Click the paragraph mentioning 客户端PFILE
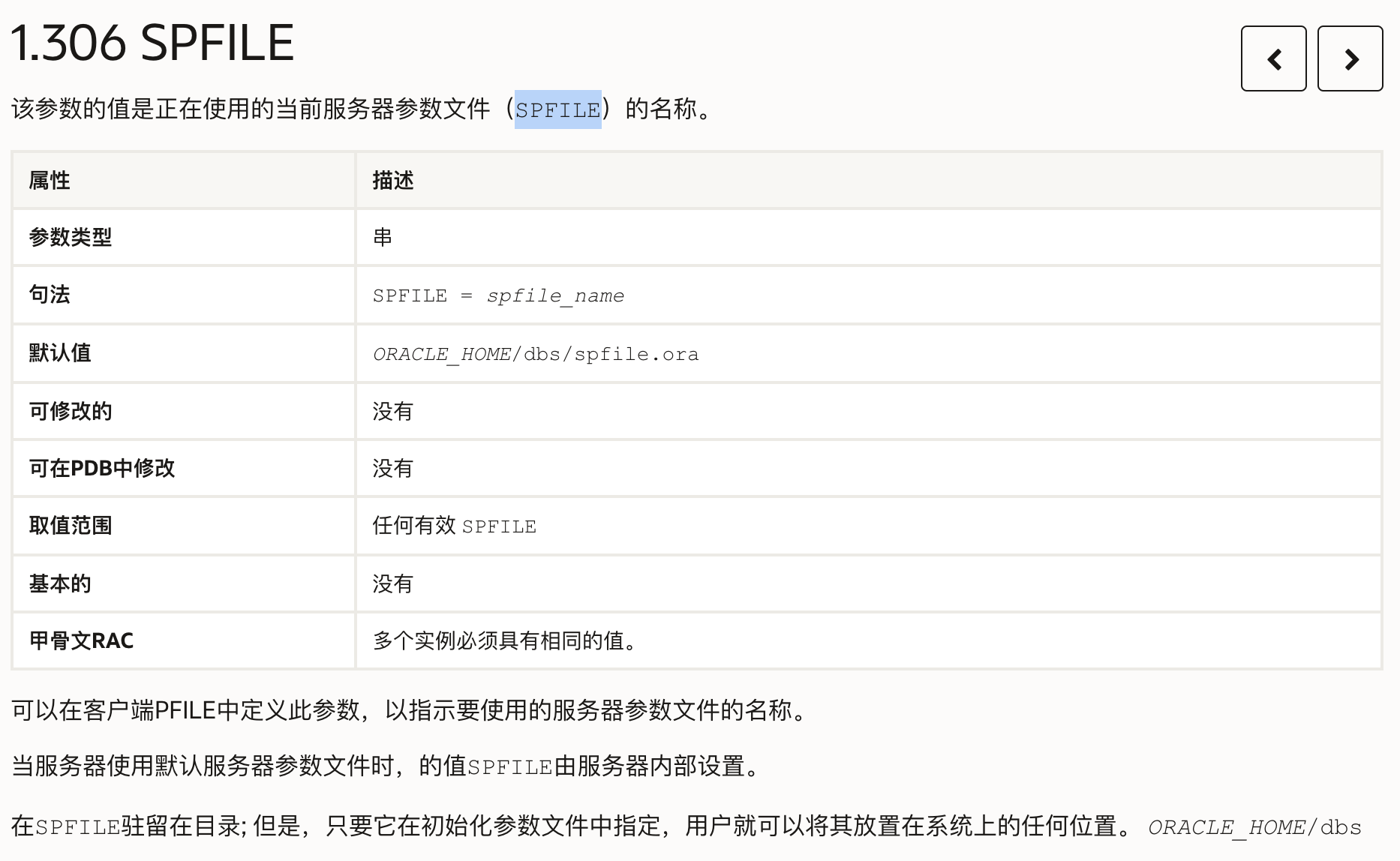Screen dimensions: 1400x861 [409, 709]
